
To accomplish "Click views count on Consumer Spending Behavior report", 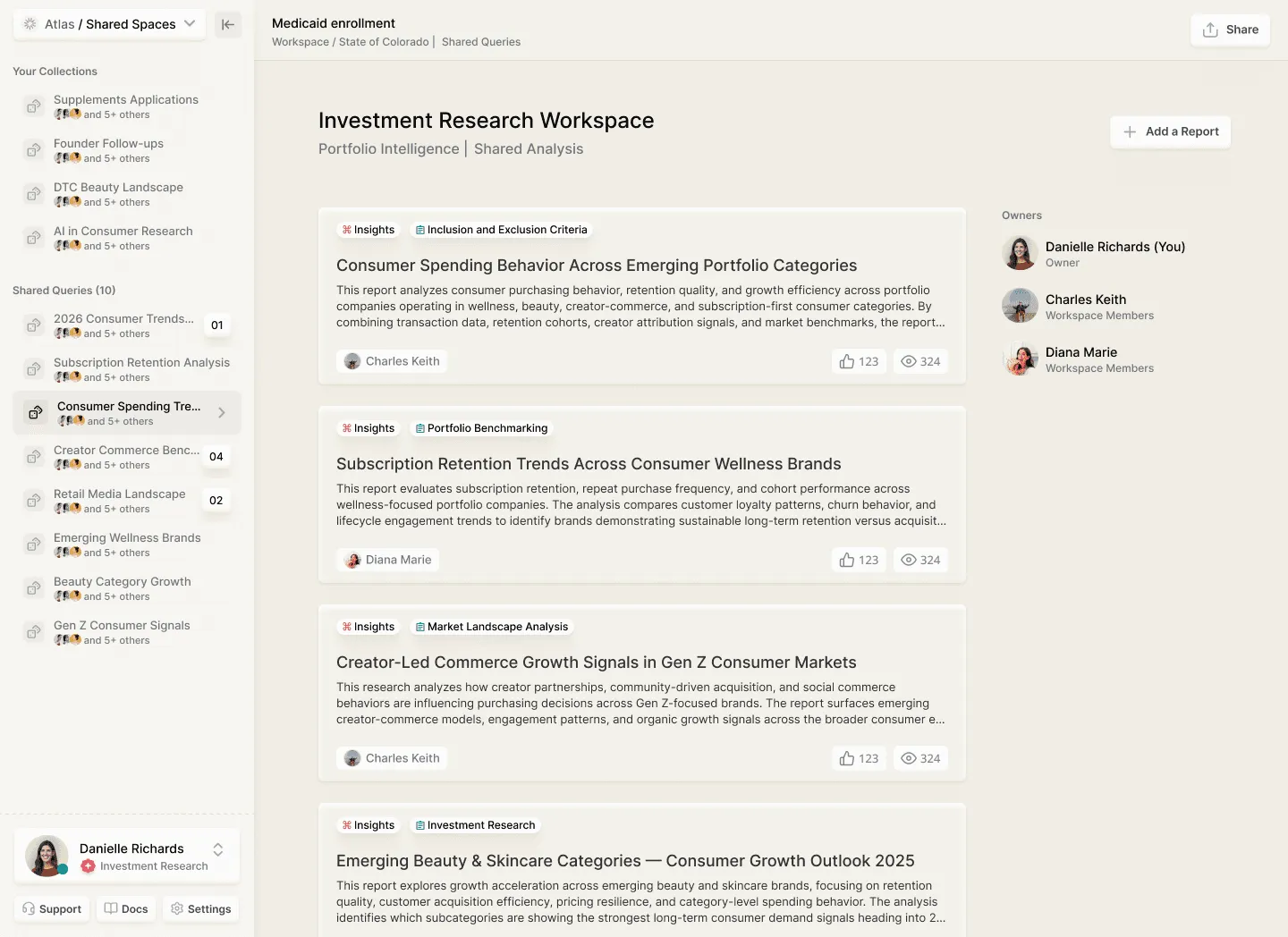I will point(920,361).
